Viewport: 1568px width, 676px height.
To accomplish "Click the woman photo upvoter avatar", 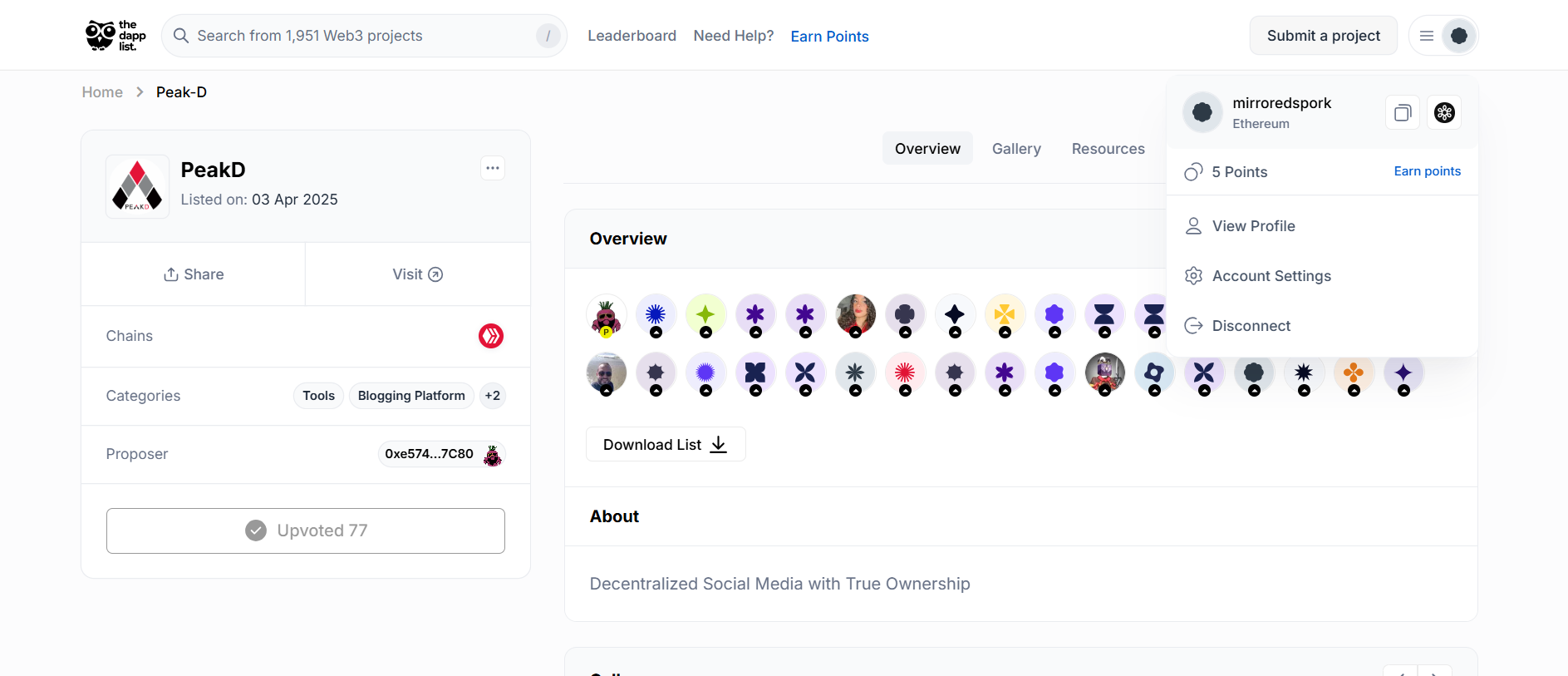I will coord(855,315).
